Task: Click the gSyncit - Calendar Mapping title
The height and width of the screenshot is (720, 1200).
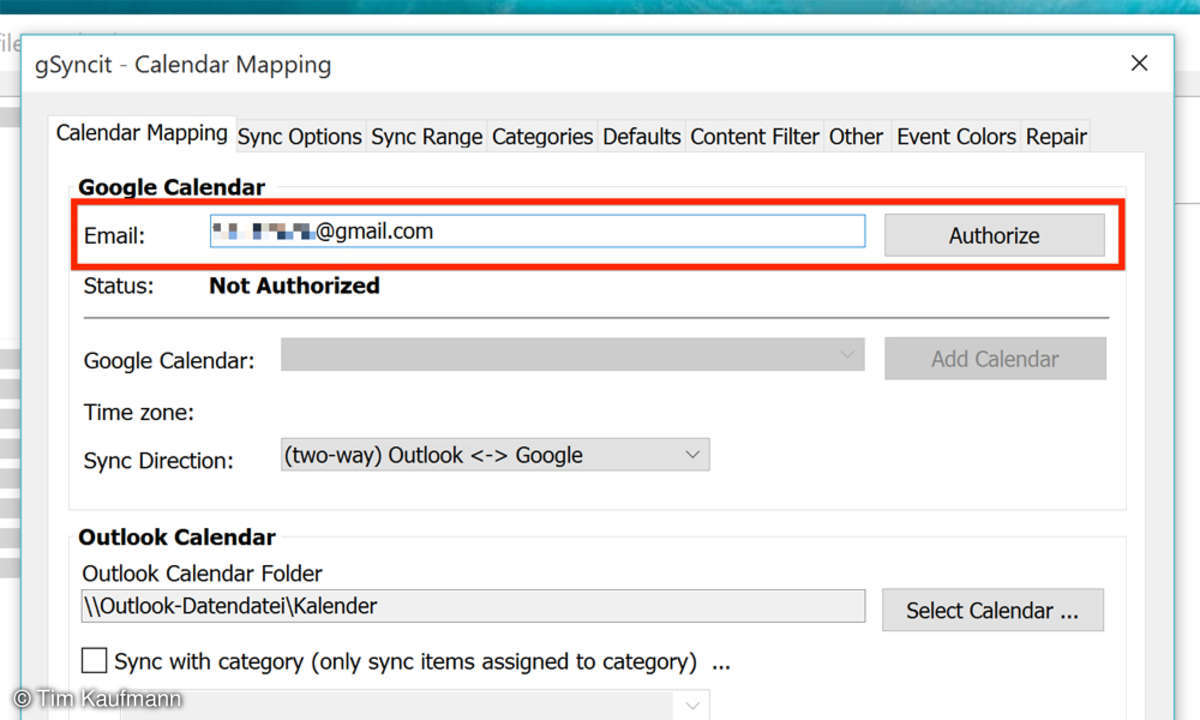Action: [183, 65]
